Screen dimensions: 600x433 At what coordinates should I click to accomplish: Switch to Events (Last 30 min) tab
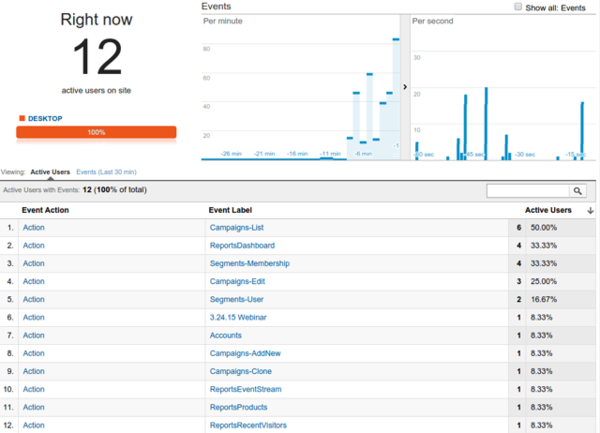tap(106, 172)
